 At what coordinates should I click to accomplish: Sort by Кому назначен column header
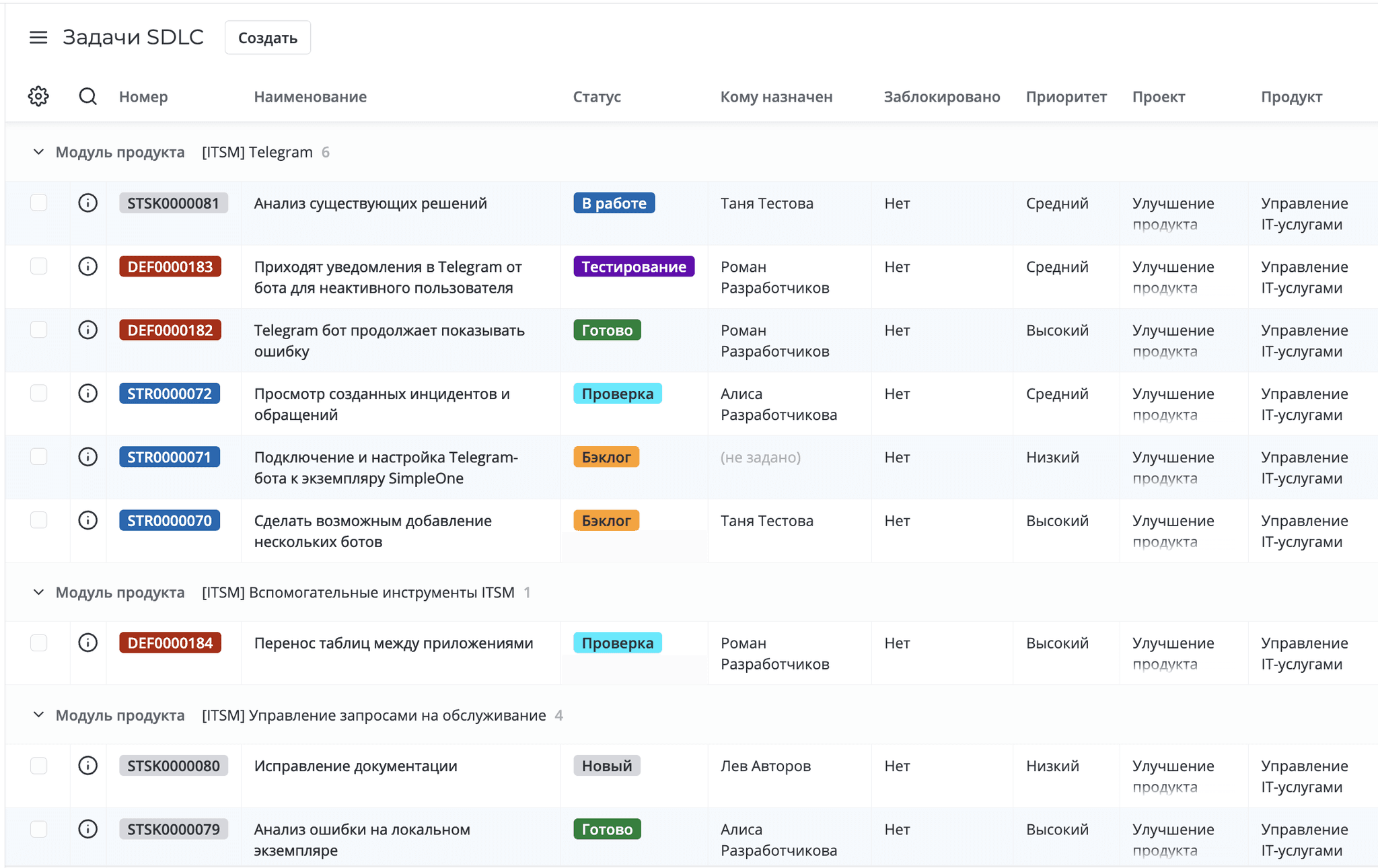pos(776,96)
